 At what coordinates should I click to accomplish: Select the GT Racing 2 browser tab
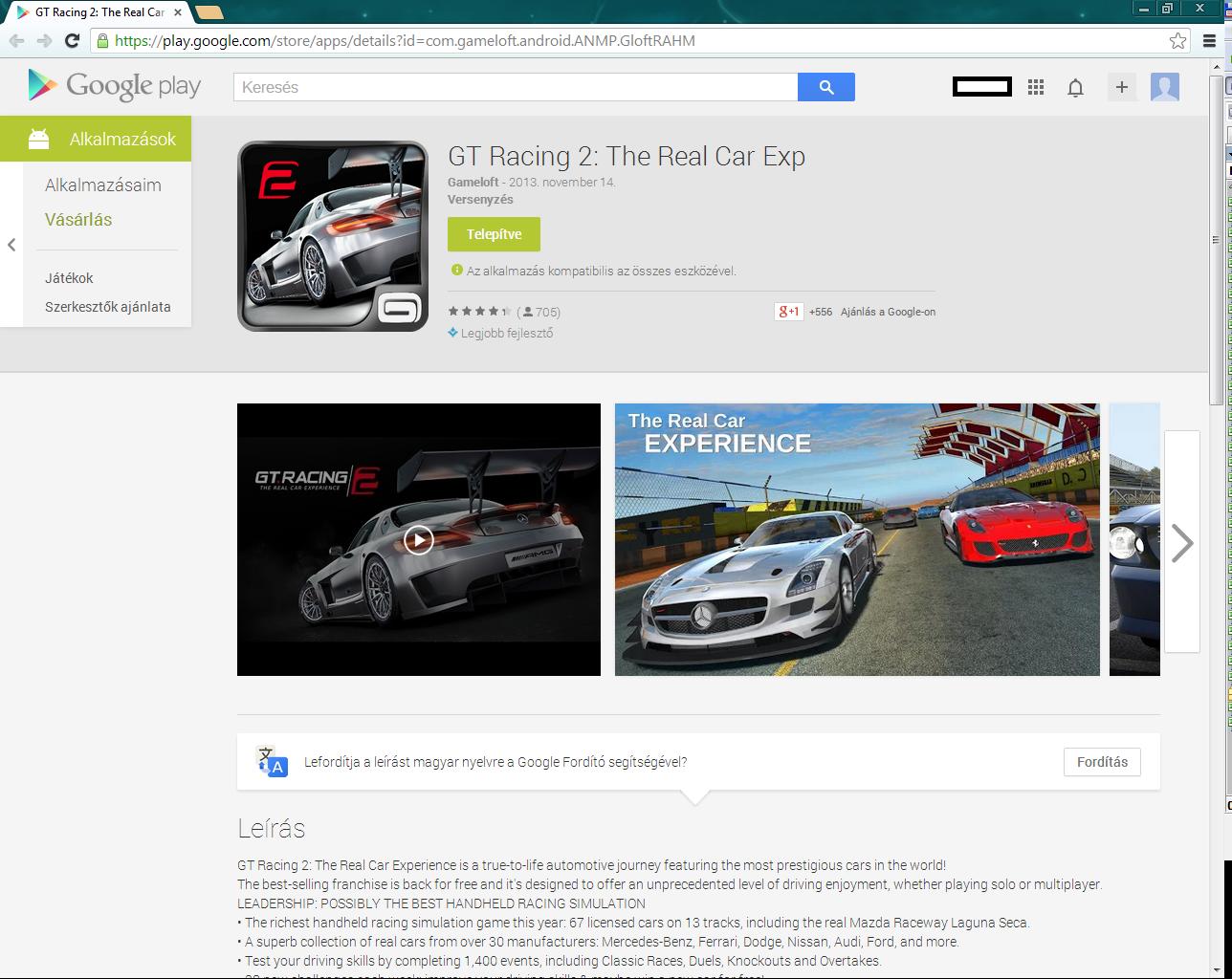99,12
